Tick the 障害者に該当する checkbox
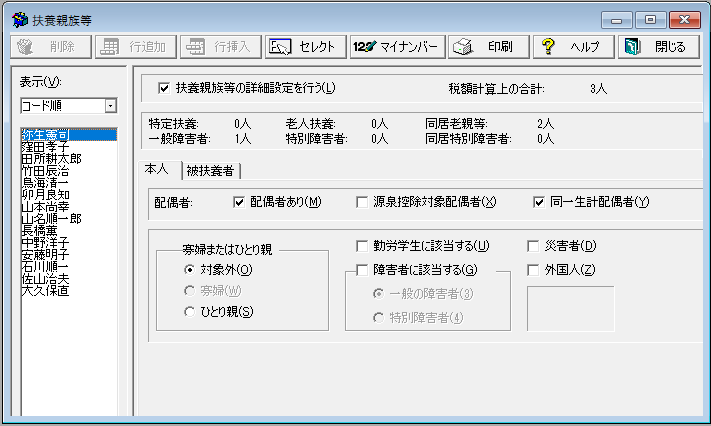 click(x=363, y=269)
